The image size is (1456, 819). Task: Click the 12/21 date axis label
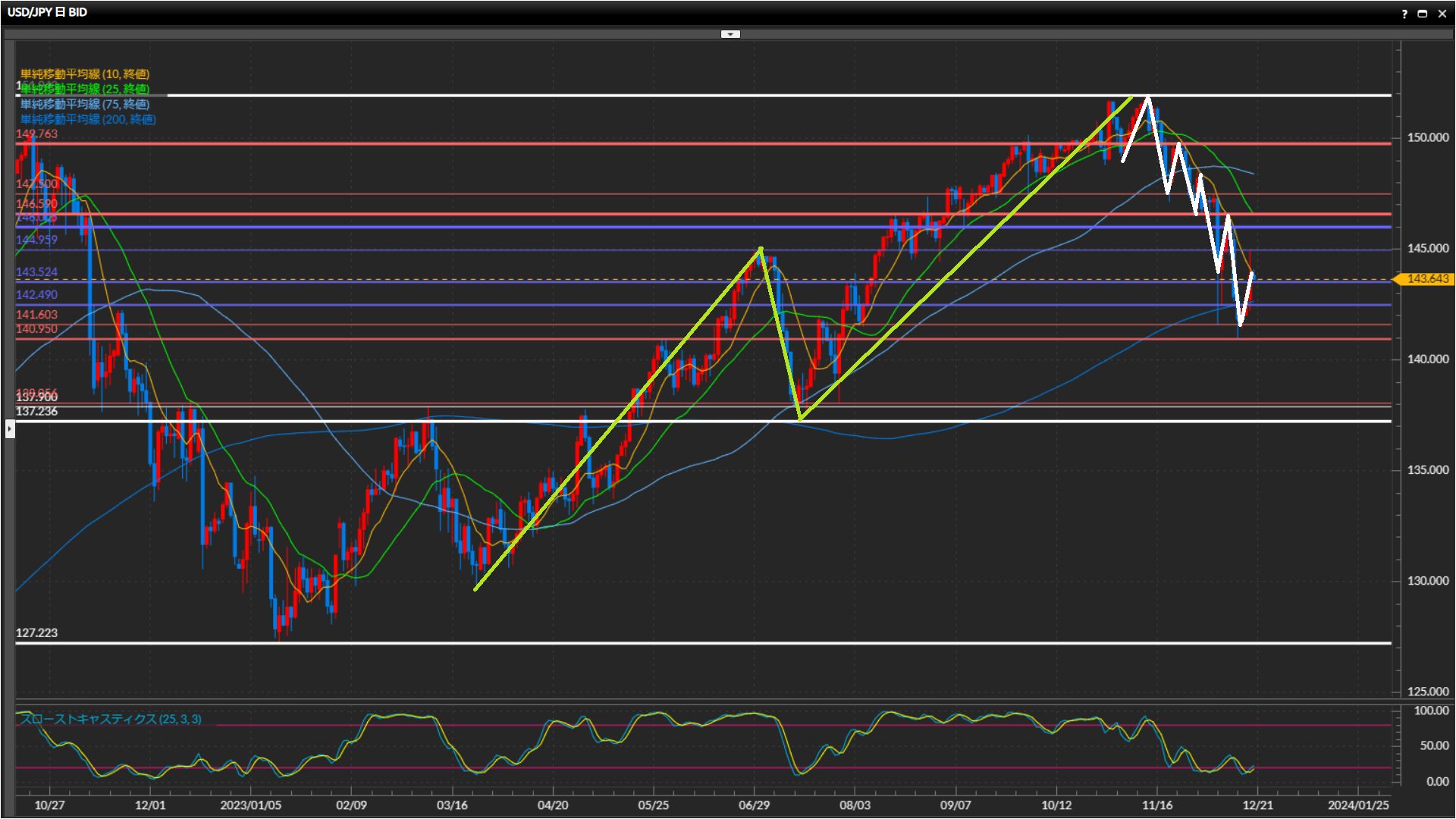[x=1257, y=805]
